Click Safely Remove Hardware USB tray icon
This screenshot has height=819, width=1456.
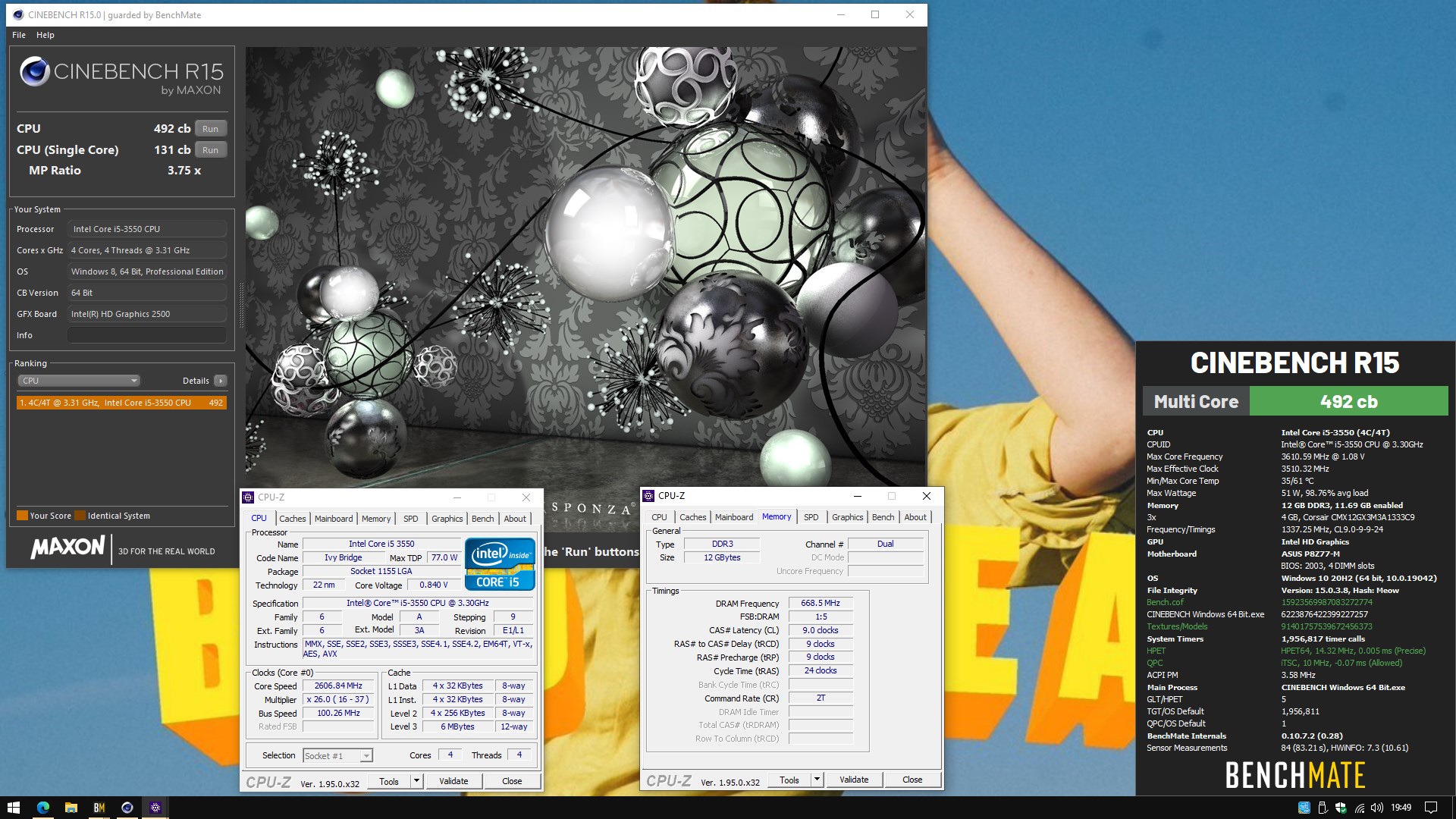click(1323, 808)
